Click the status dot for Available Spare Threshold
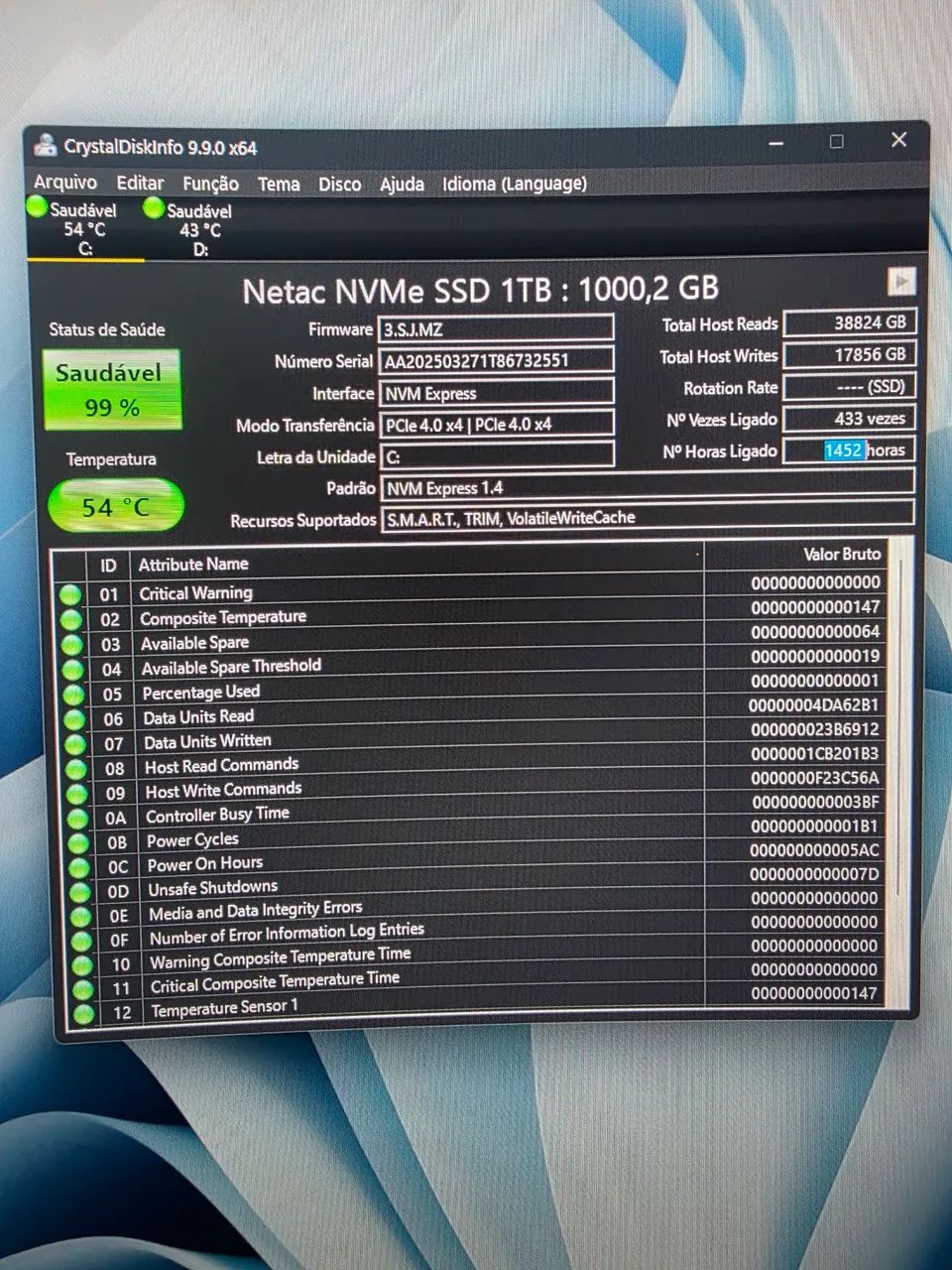This screenshot has width=952, height=1270. tap(73, 670)
